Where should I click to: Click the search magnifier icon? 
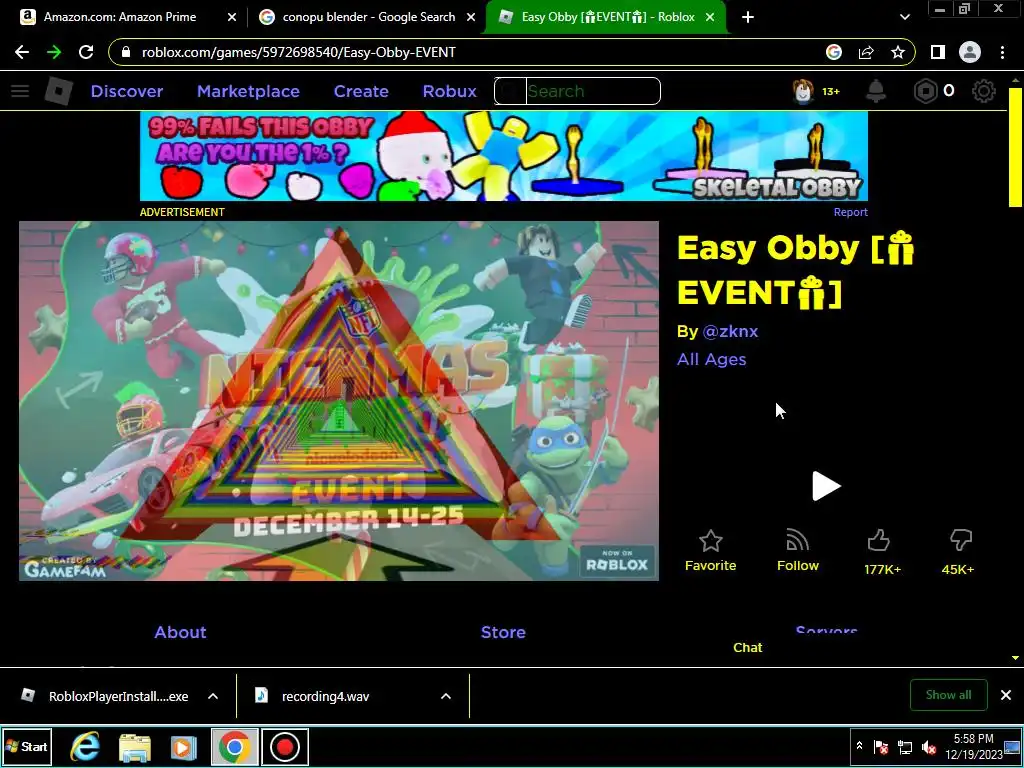click(x=510, y=91)
